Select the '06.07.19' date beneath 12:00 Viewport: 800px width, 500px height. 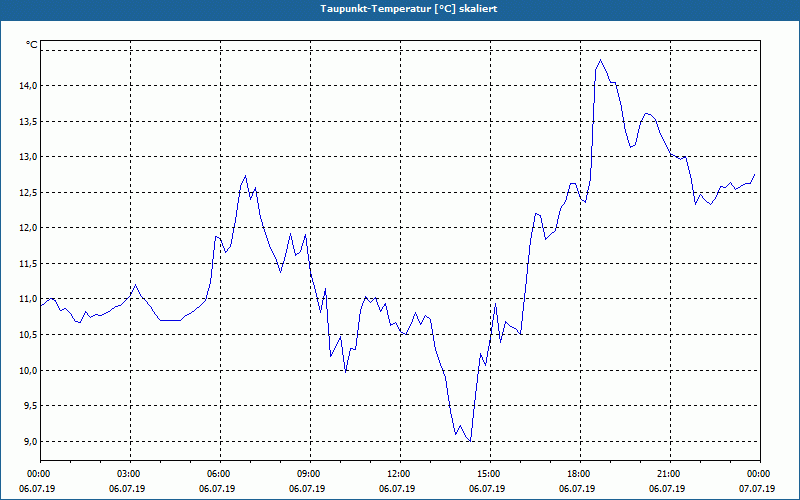coord(397,489)
